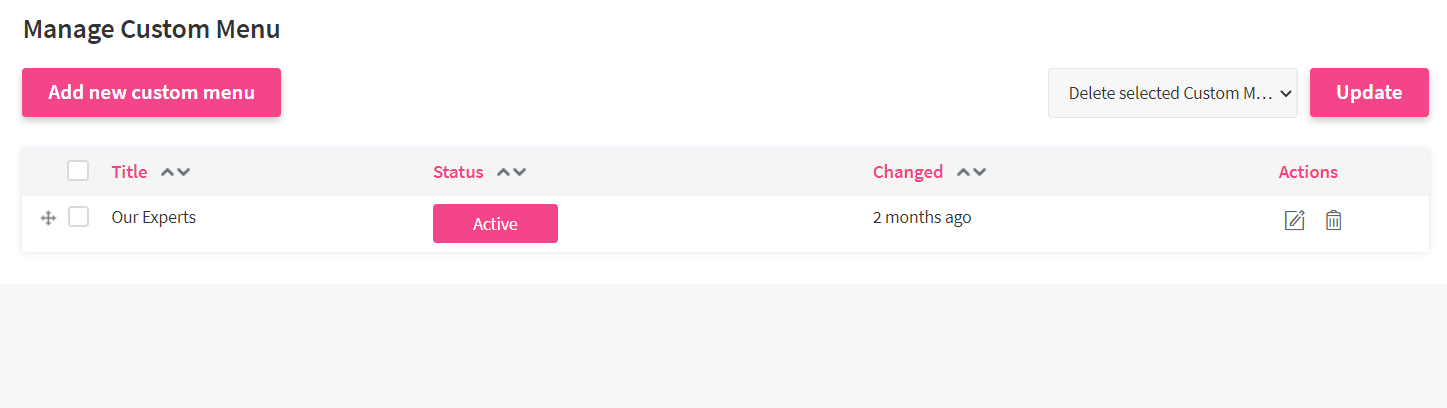Image resolution: width=1447 pixels, height=408 pixels.
Task: Click Add new custom menu button
Action: pyautogui.click(x=151, y=93)
